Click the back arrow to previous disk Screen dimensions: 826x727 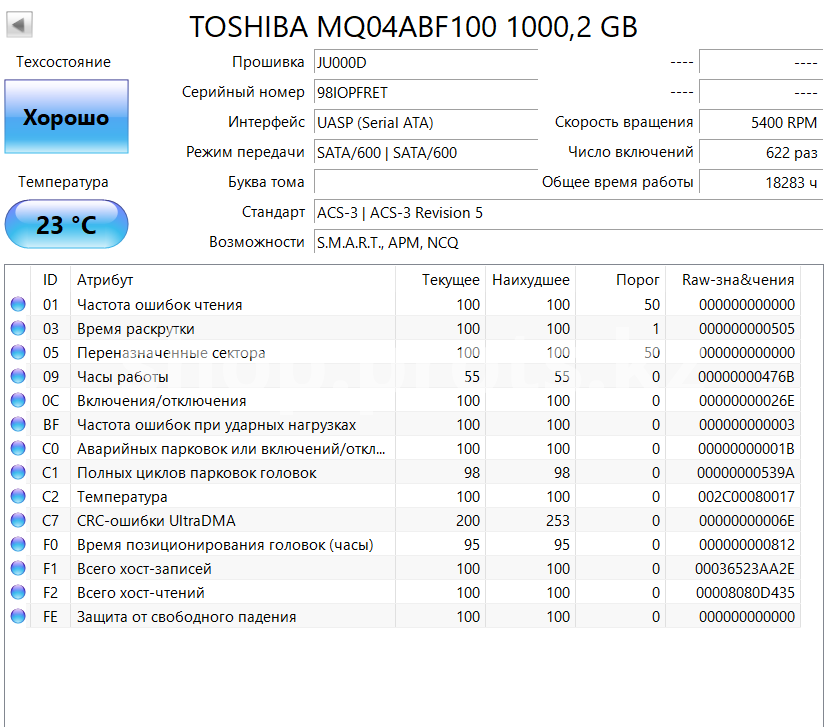tap(20, 25)
